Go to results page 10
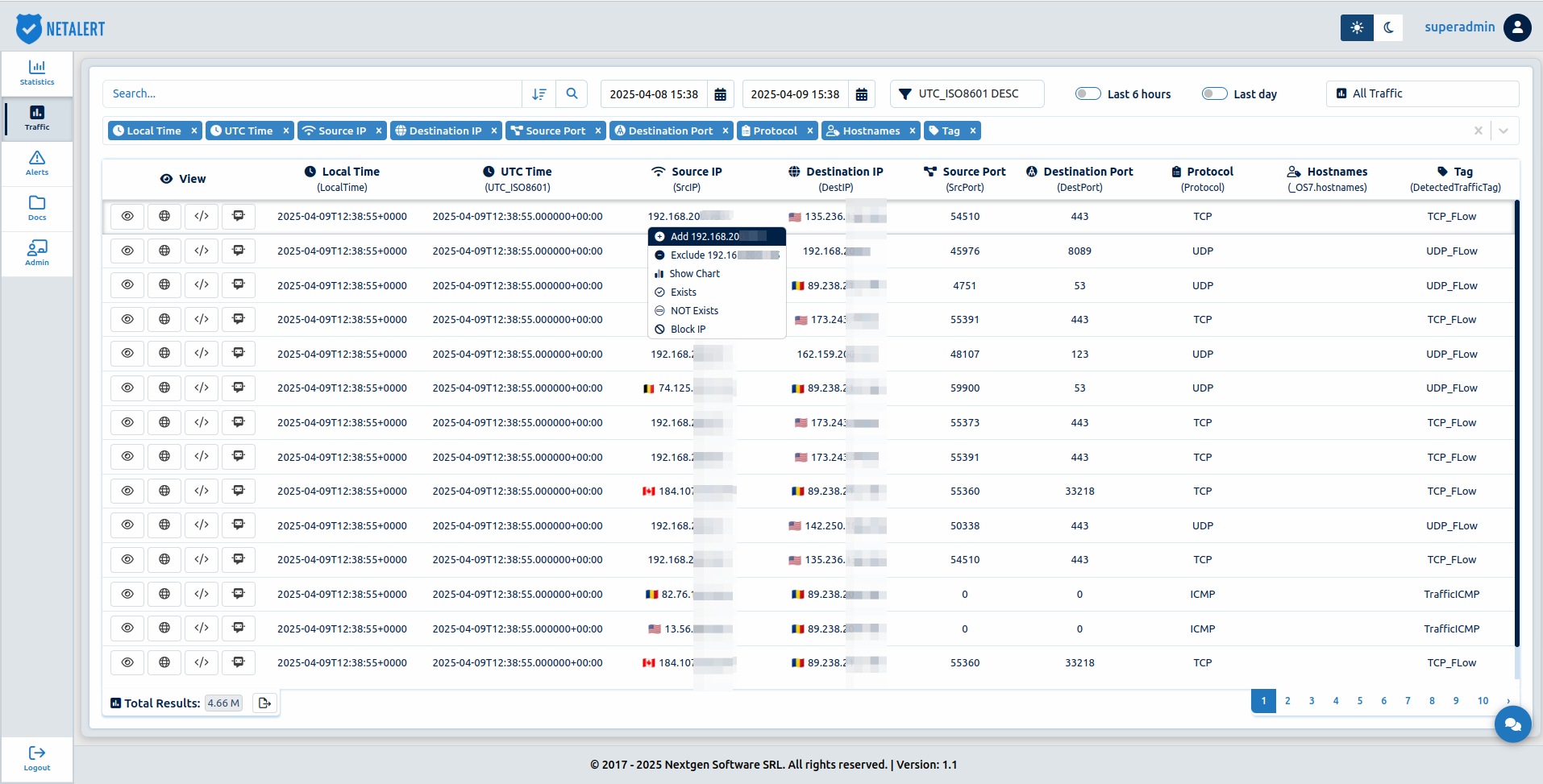The width and height of the screenshot is (1543, 784). point(1483,701)
